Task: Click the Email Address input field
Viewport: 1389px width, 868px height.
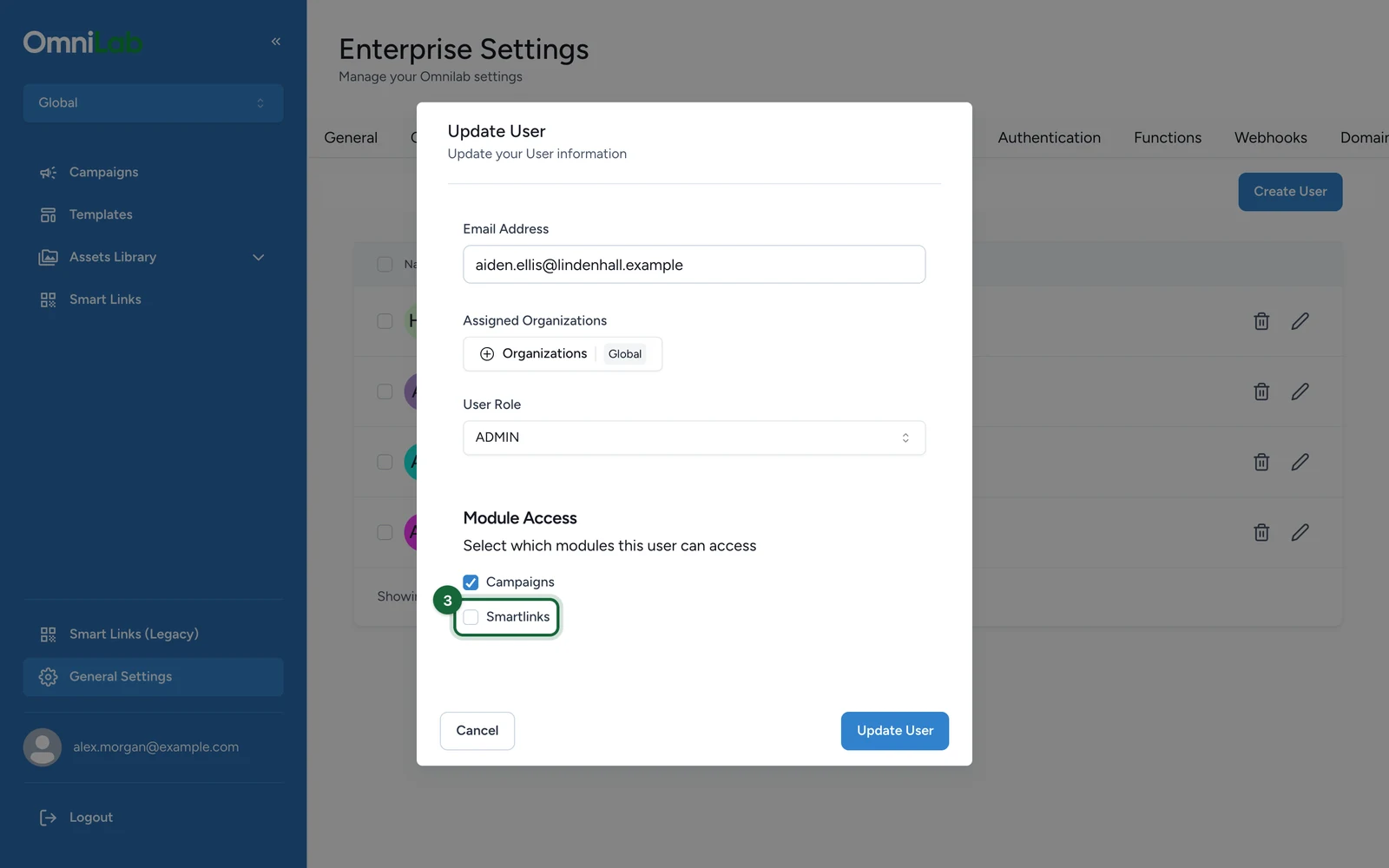Action: pos(694,264)
